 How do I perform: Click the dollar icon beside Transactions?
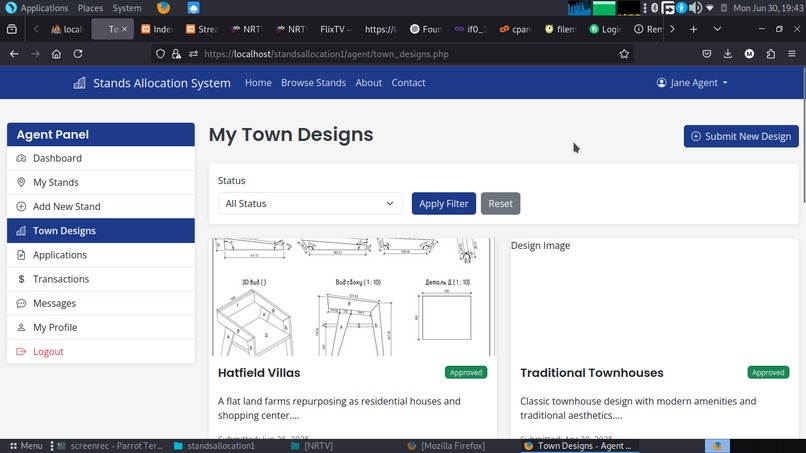[21, 279]
